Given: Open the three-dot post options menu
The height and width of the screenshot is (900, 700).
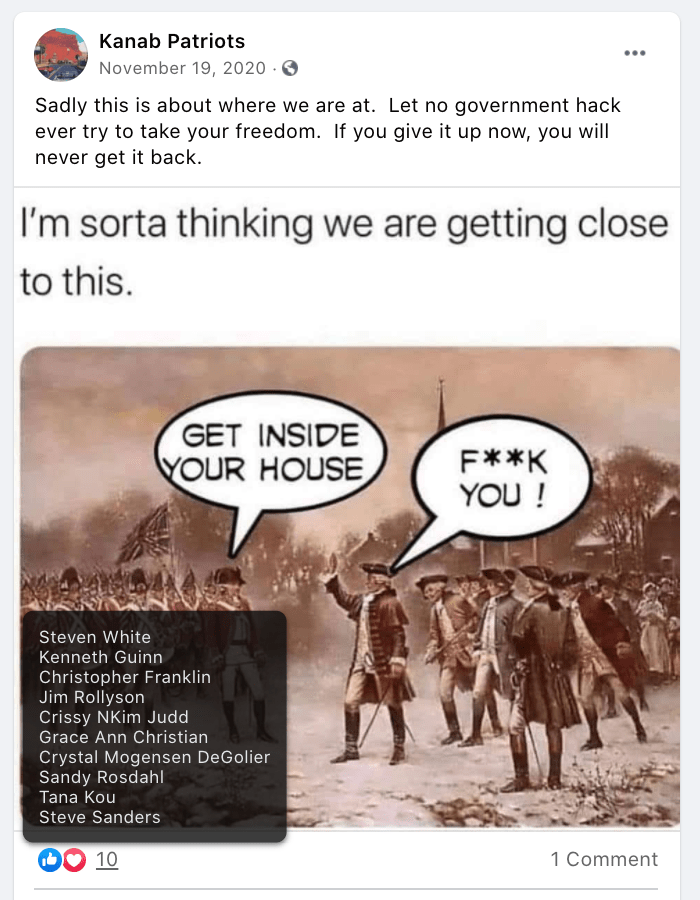Looking at the screenshot, I should (x=635, y=53).
